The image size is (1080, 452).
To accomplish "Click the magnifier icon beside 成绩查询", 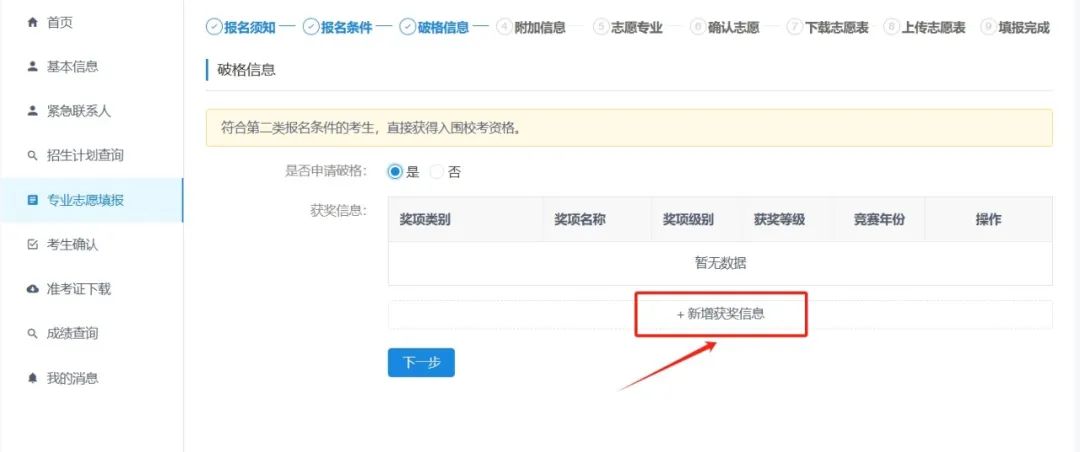I will click(x=32, y=334).
